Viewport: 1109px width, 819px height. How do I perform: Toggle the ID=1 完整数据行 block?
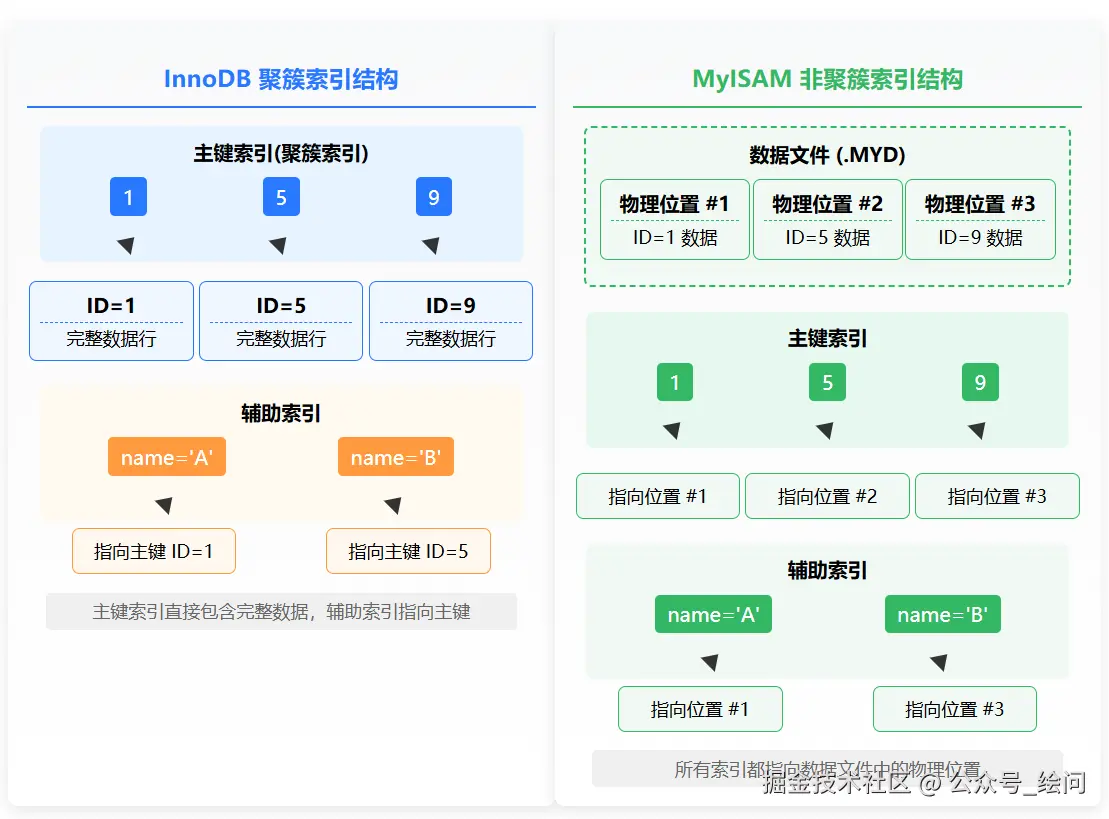[x=111, y=320]
